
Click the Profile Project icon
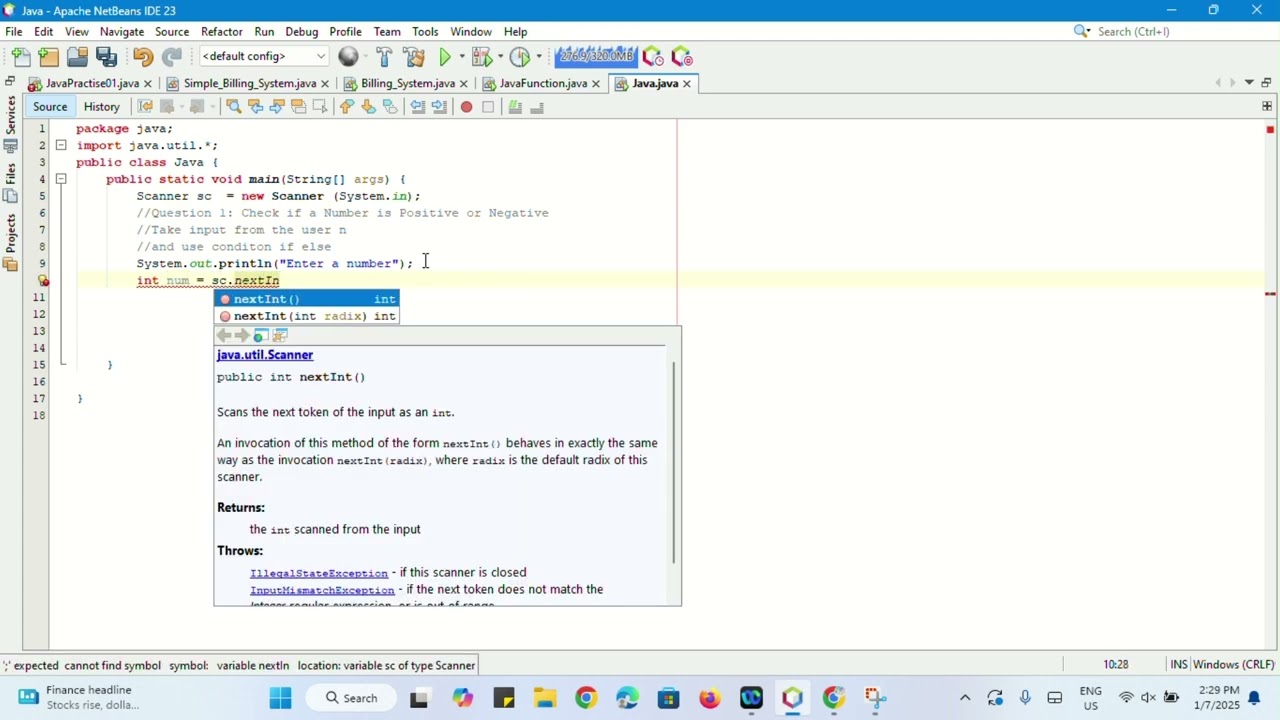pos(519,57)
